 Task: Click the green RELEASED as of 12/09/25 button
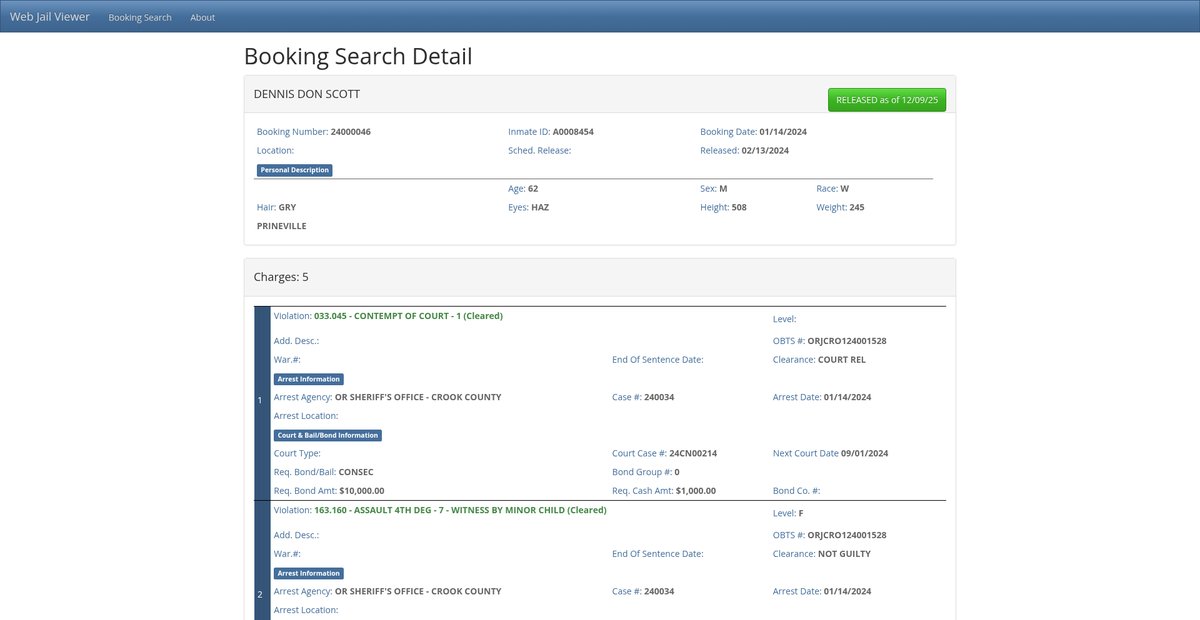click(x=886, y=100)
